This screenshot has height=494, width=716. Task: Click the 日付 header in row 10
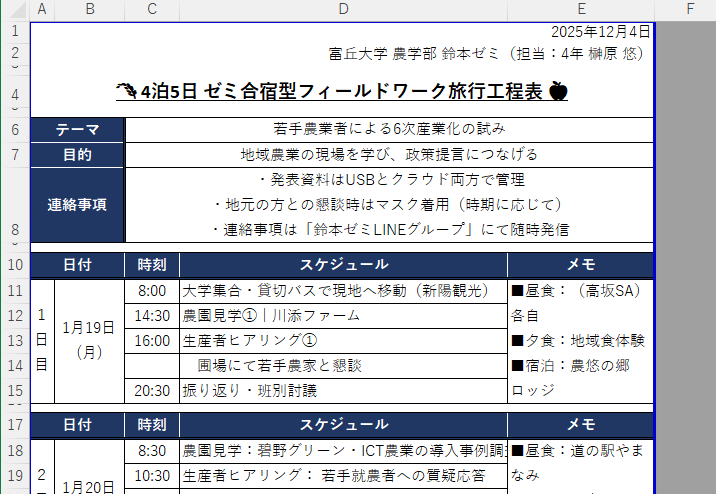tap(77, 265)
